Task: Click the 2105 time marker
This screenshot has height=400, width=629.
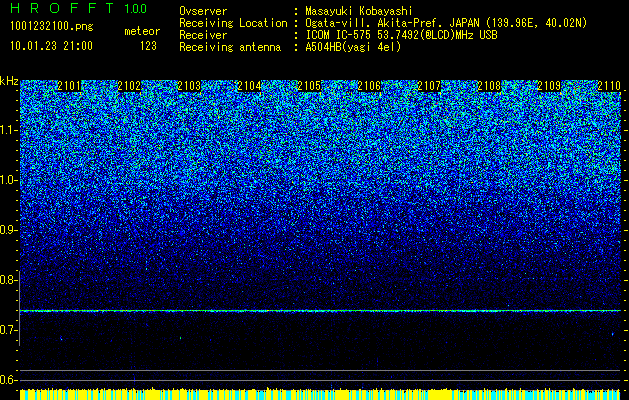Action: [309, 86]
